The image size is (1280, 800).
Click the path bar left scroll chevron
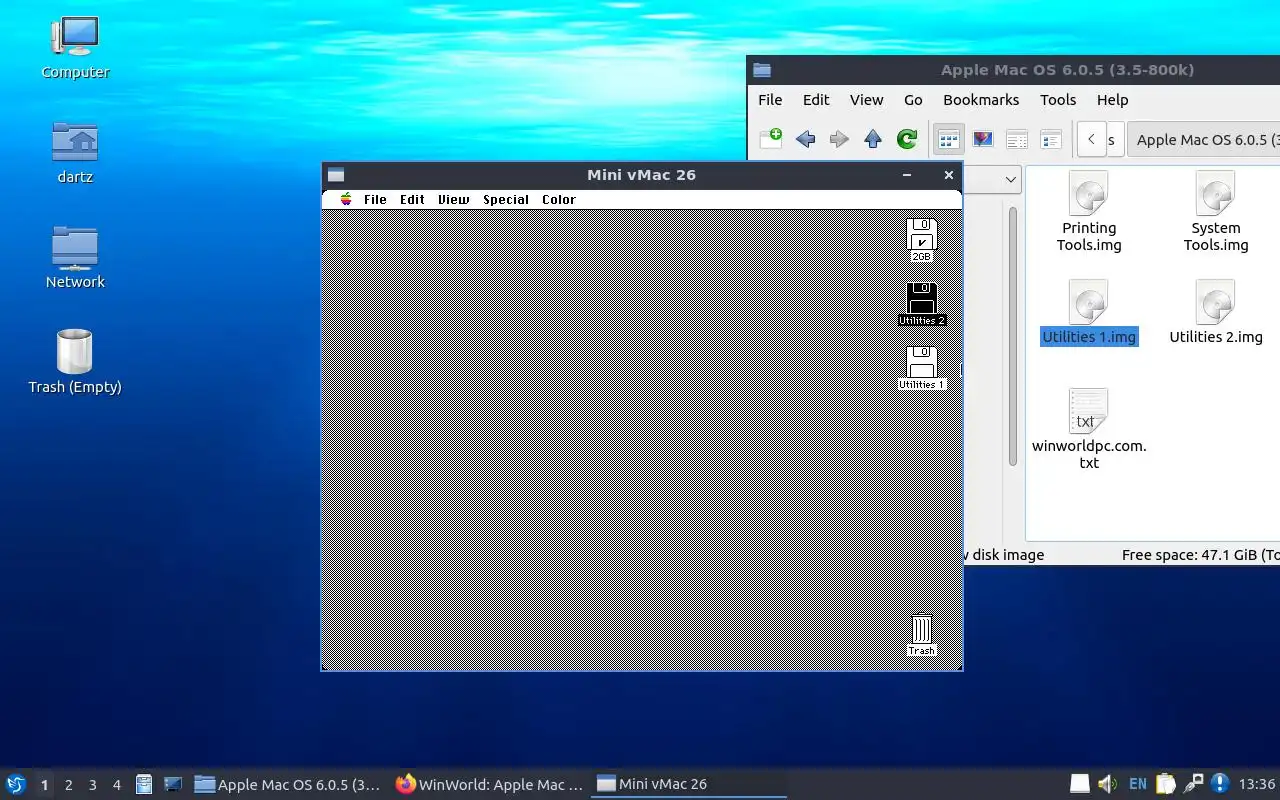click(1091, 139)
